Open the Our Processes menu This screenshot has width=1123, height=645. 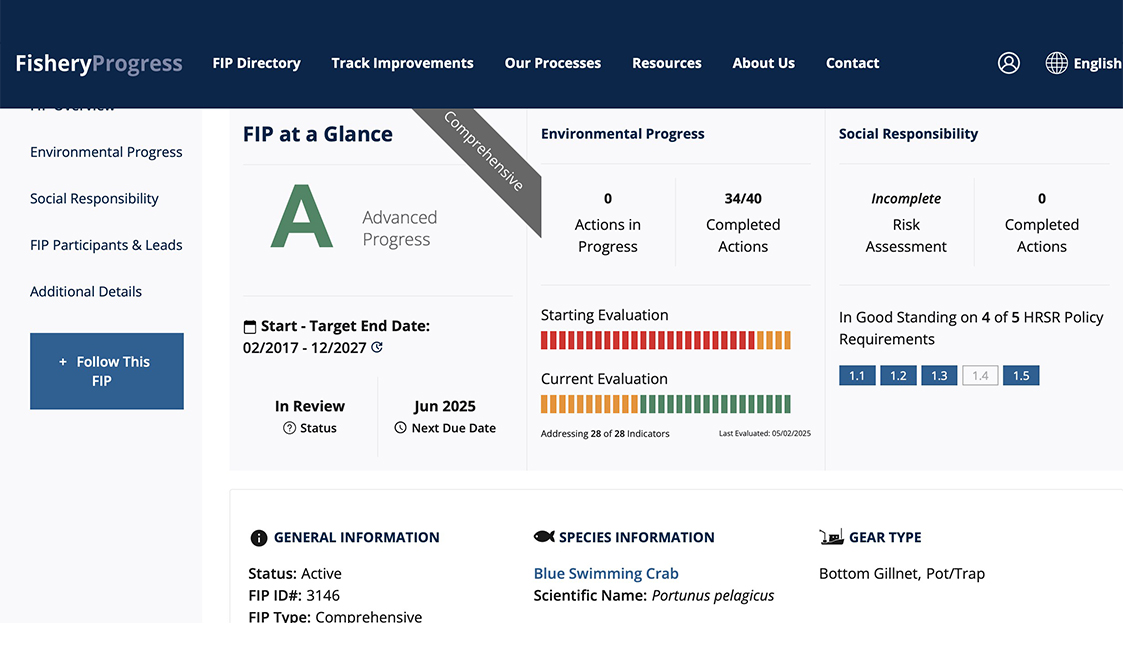click(x=552, y=63)
